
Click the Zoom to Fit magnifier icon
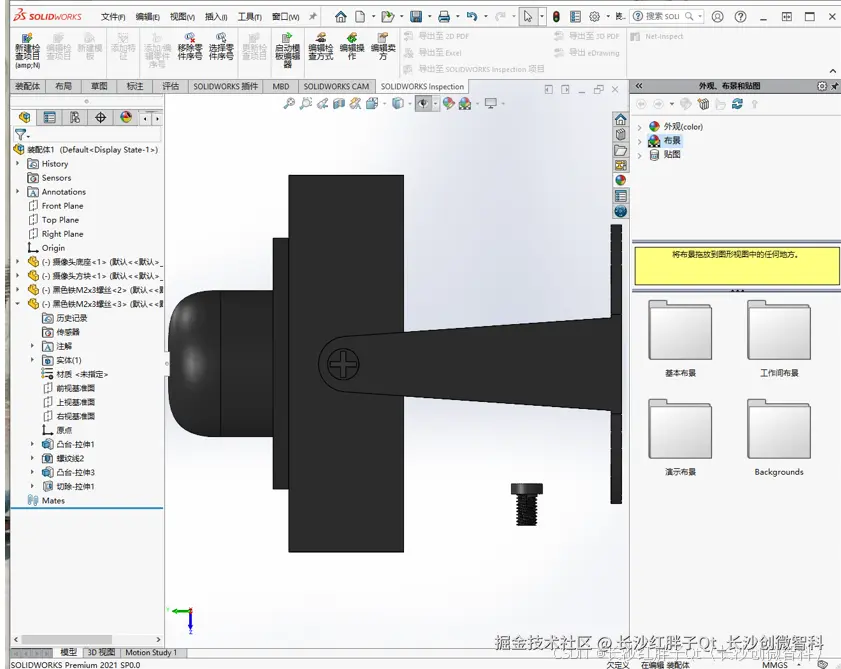(289, 104)
